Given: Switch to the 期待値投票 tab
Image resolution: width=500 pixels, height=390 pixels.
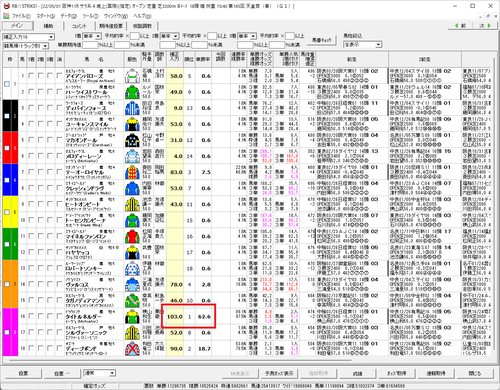Looking at the screenshot, I should 111,26.
